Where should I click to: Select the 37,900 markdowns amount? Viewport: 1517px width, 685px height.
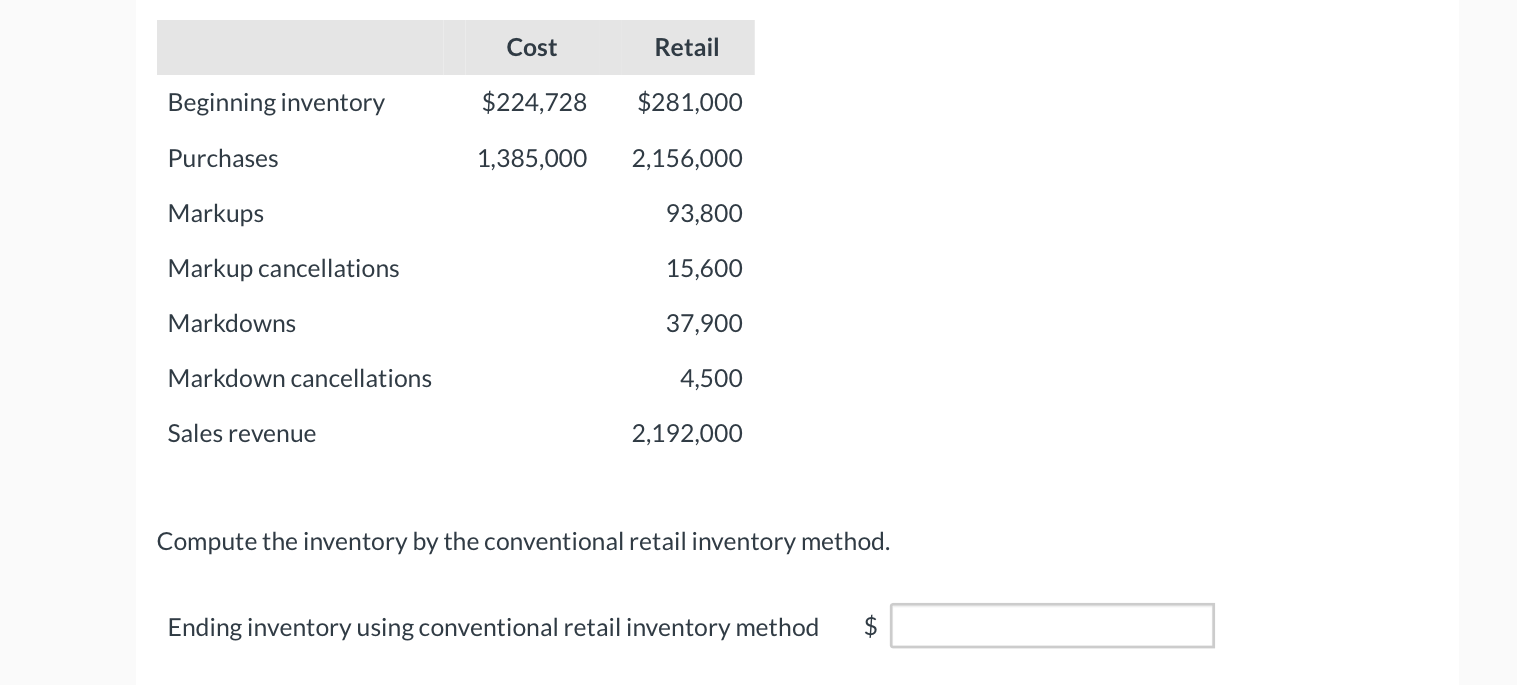tap(703, 323)
